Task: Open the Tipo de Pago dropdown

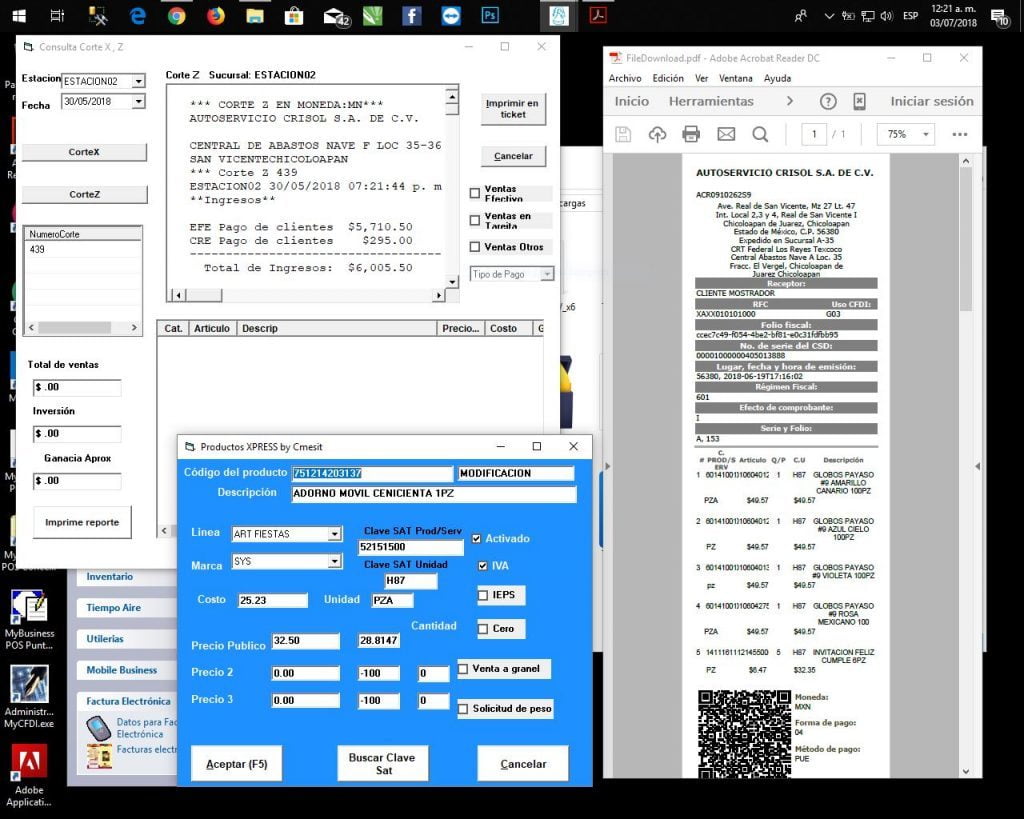Action: click(547, 274)
